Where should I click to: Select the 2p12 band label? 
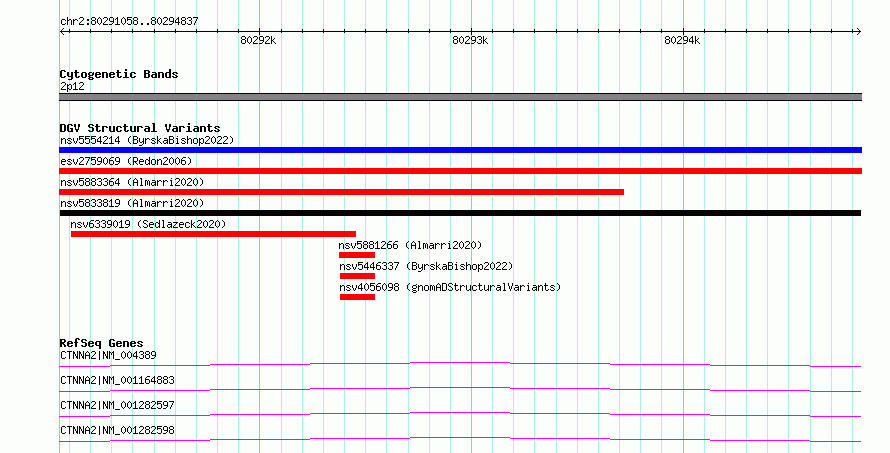coord(72,86)
